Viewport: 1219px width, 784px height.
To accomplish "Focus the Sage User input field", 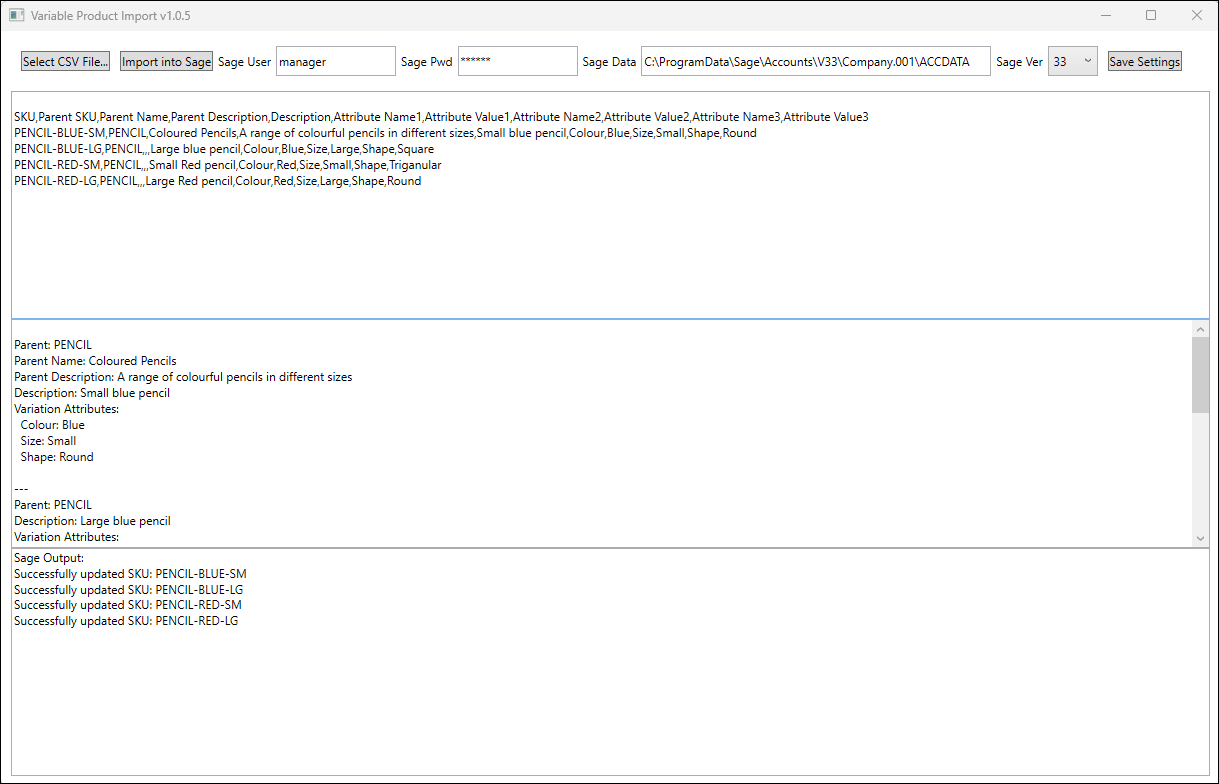I will point(335,61).
